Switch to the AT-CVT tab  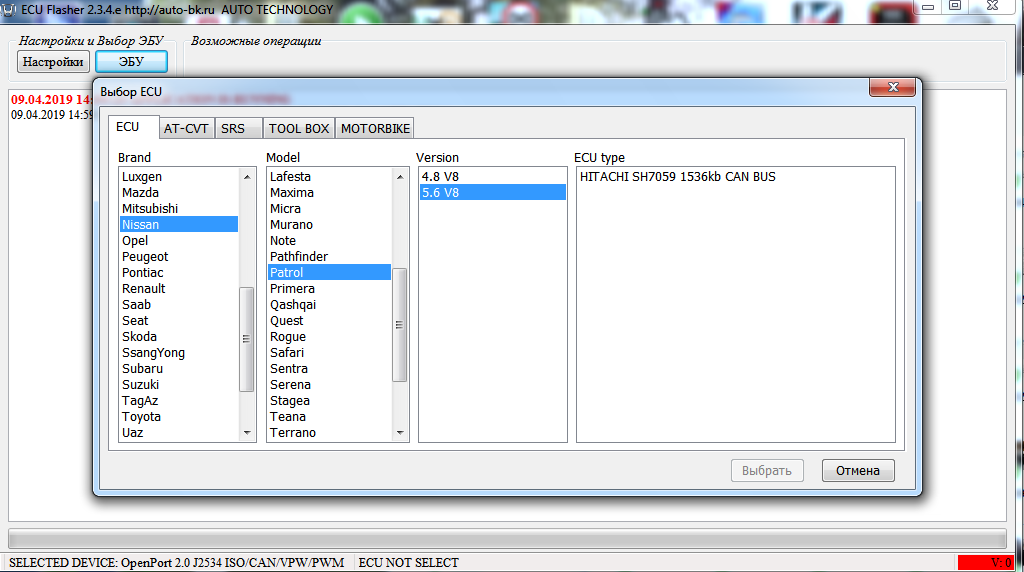pos(186,129)
